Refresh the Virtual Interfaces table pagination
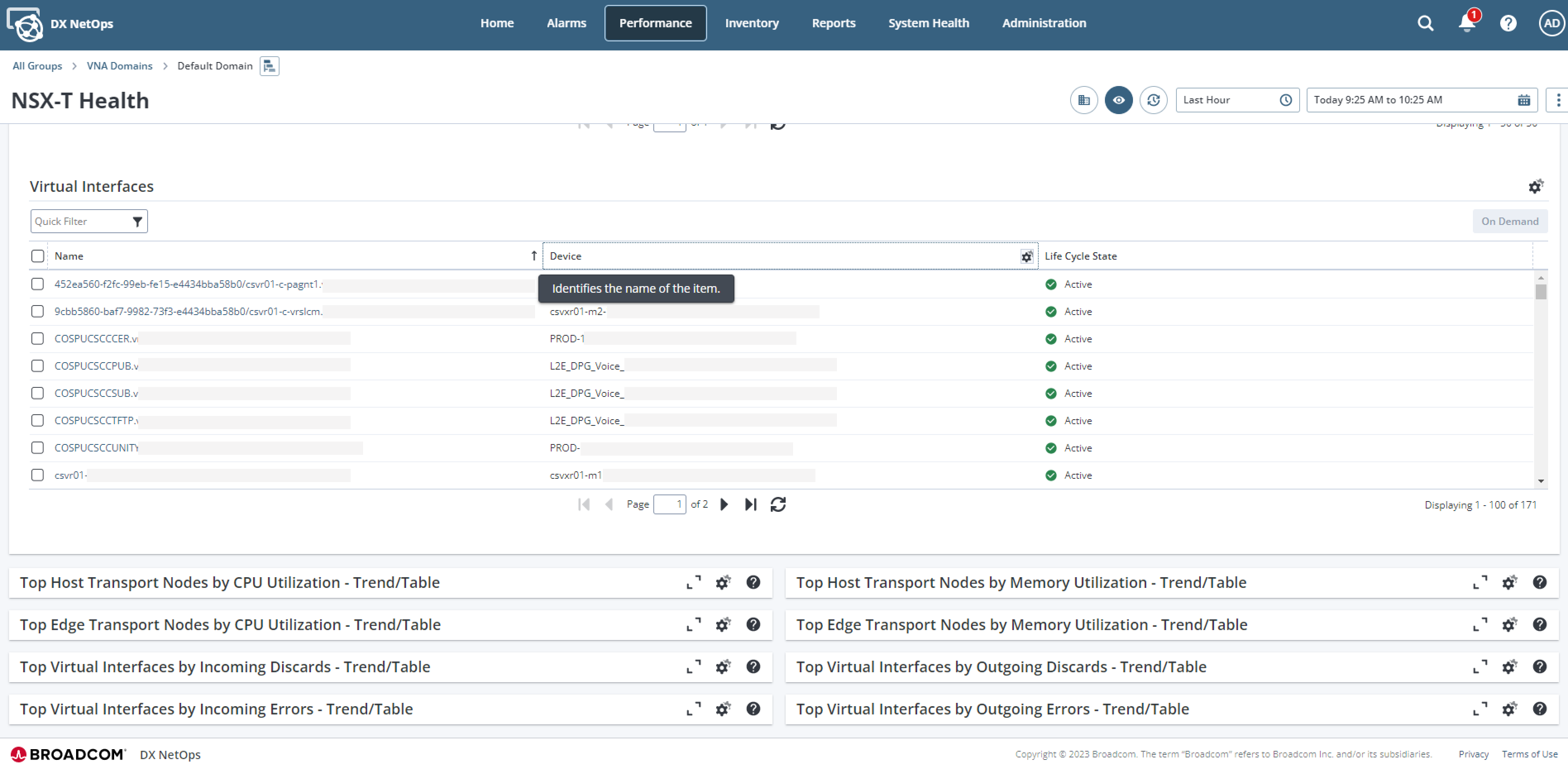Screen dimensions: 1568x769 coord(778,504)
